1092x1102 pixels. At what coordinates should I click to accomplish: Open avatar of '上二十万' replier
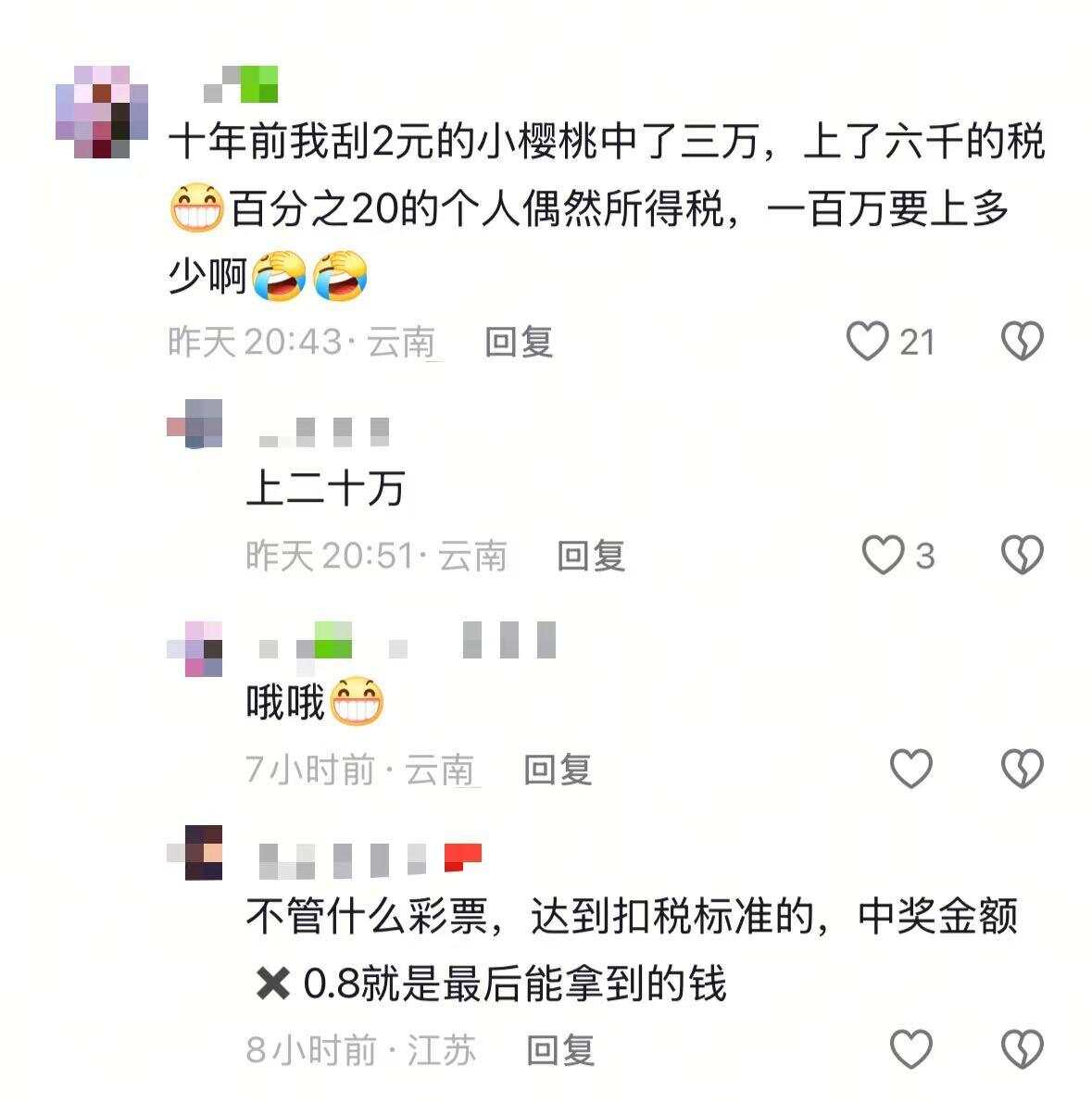195,423
